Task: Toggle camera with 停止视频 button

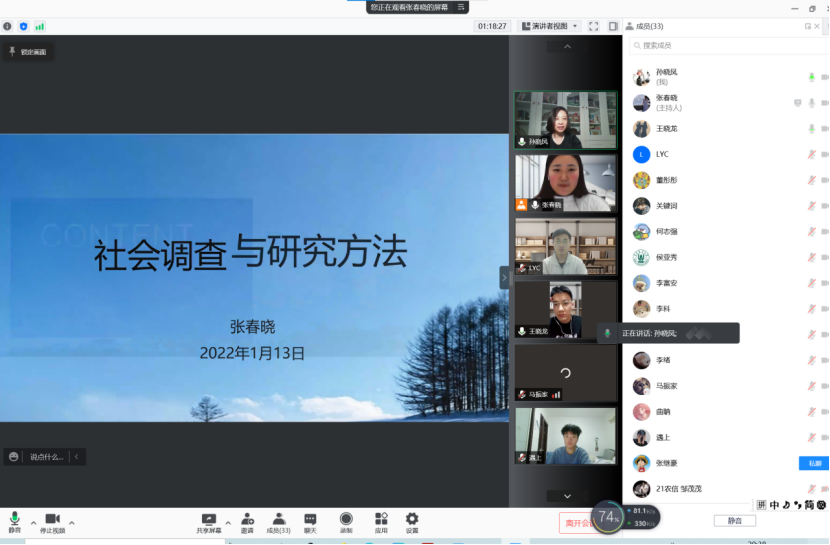Action: click(52, 521)
